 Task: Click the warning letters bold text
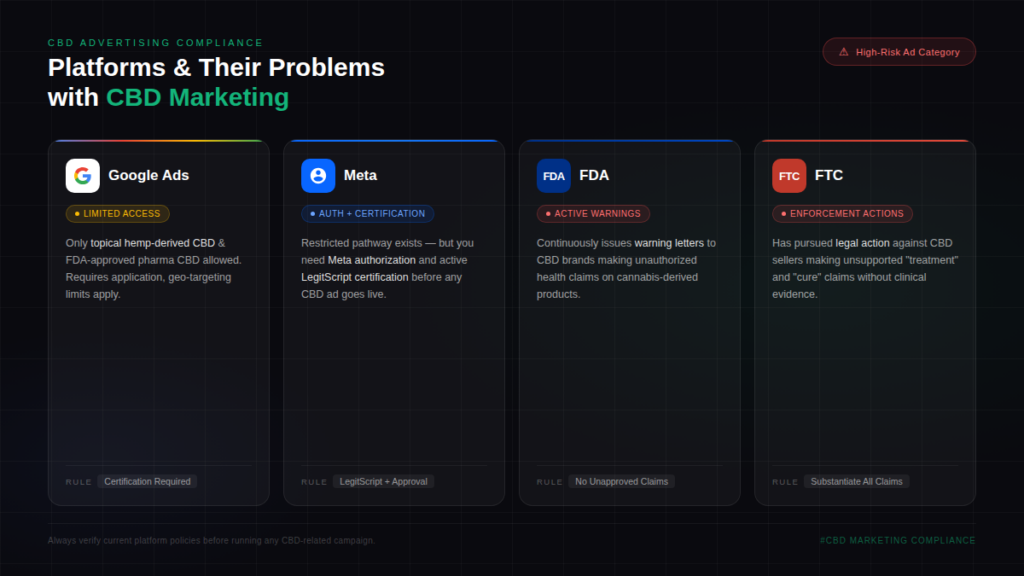click(669, 243)
